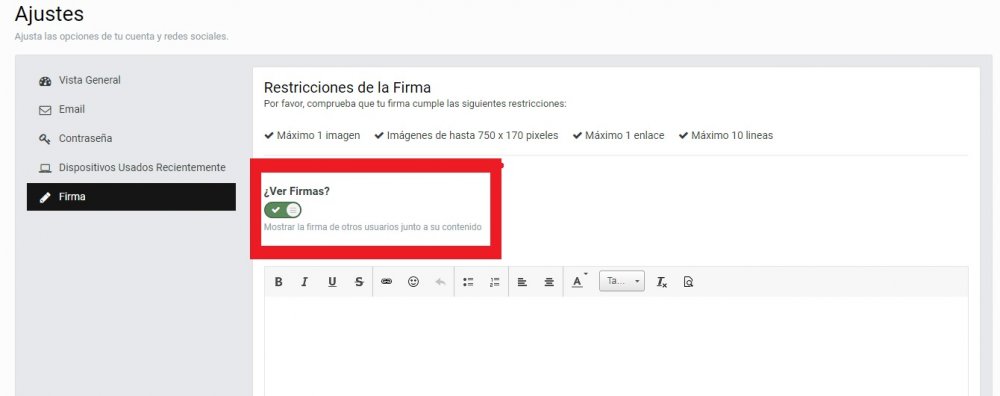Toggle bold formatting in signature editor
This screenshot has width=1000, height=396.
pyautogui.click(x=279, y=282)
